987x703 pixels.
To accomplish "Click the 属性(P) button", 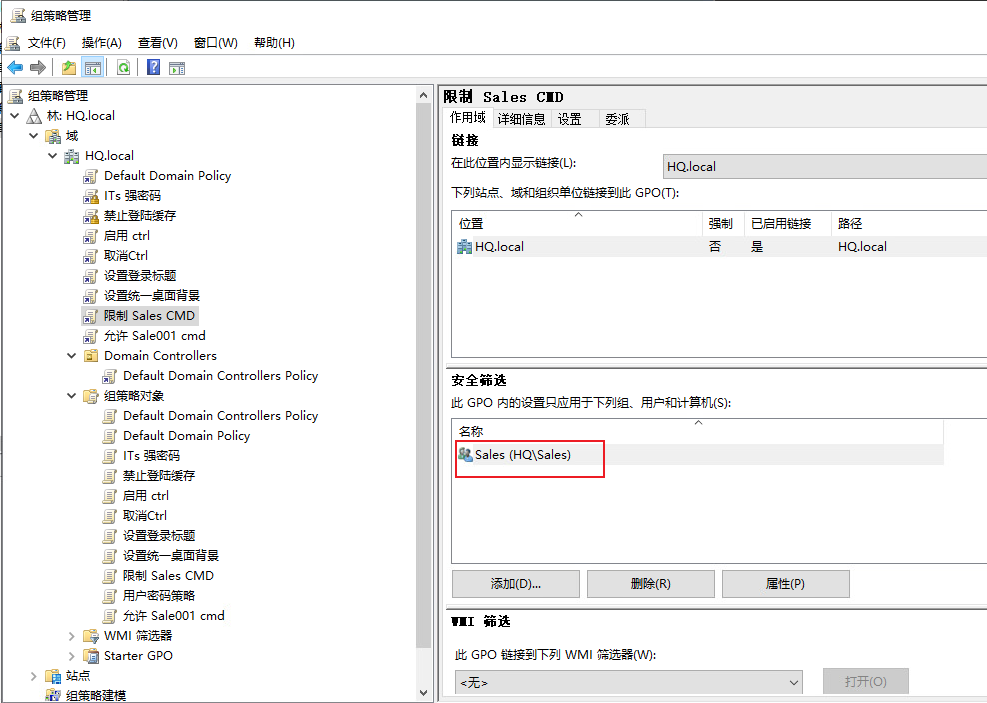I will [x=786, y=584].
